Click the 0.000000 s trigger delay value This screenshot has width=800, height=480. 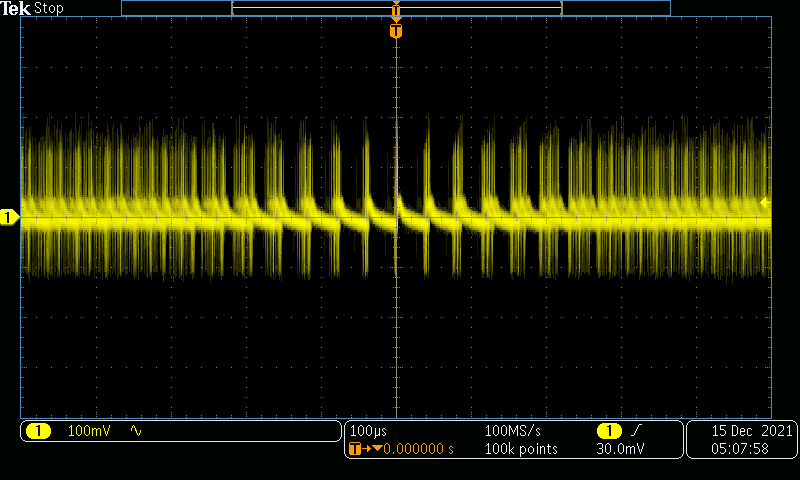(x=418, y=449)
